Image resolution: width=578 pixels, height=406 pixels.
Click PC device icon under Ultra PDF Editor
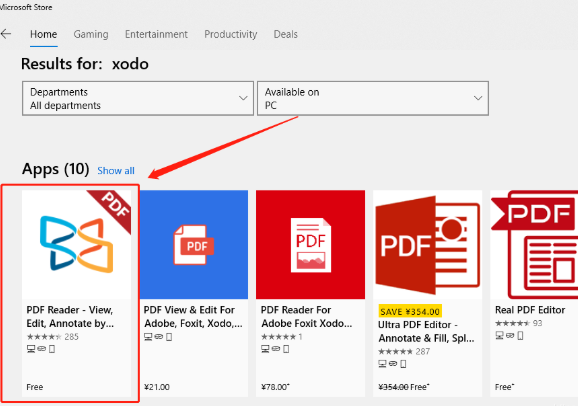tap(382, 364)
